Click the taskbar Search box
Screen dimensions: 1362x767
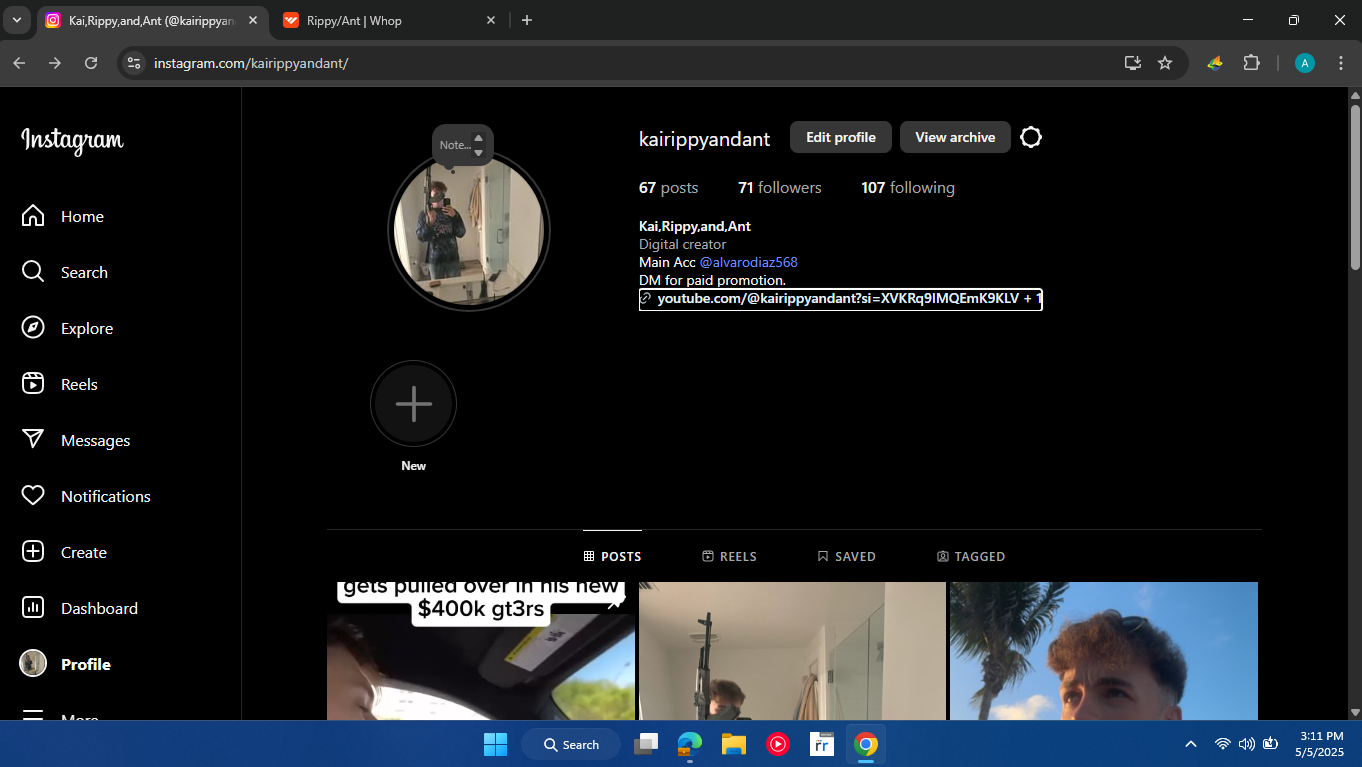coord(571,744)
